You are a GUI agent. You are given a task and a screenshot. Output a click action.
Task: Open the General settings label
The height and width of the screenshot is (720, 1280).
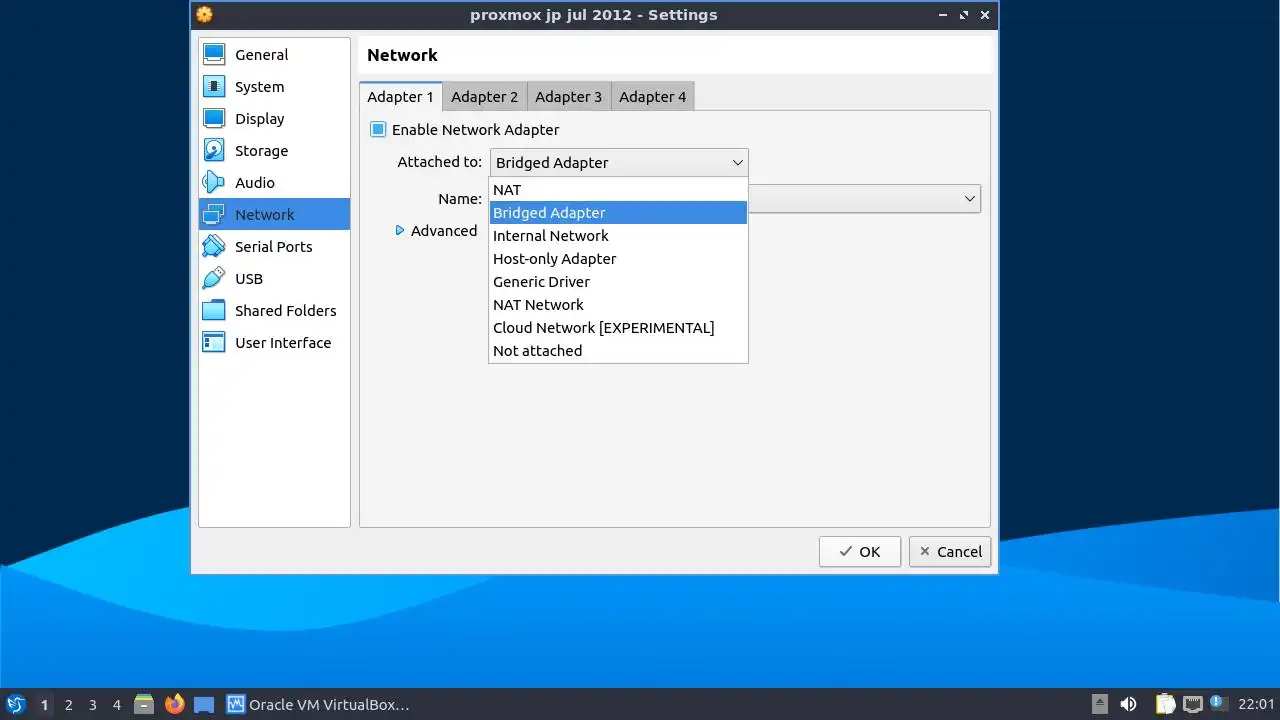coord(261,54)
